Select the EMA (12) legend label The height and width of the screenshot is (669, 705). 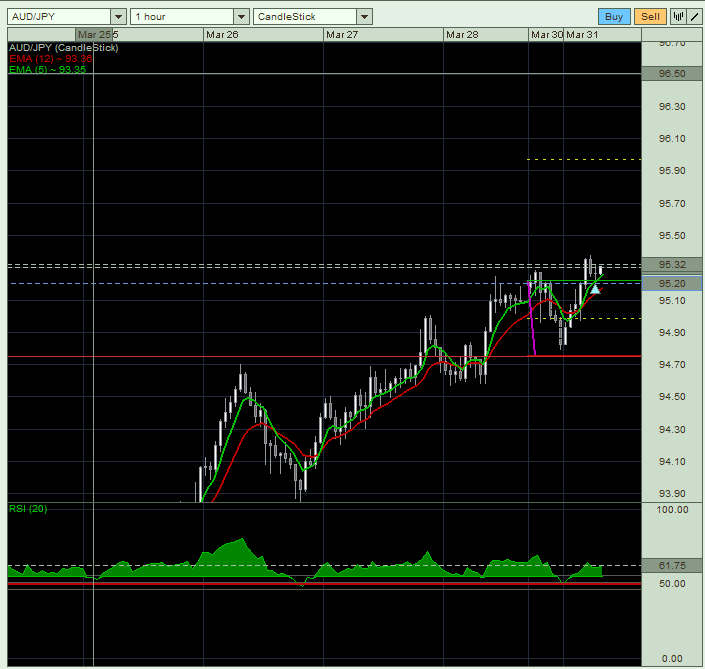click(51, 58)
